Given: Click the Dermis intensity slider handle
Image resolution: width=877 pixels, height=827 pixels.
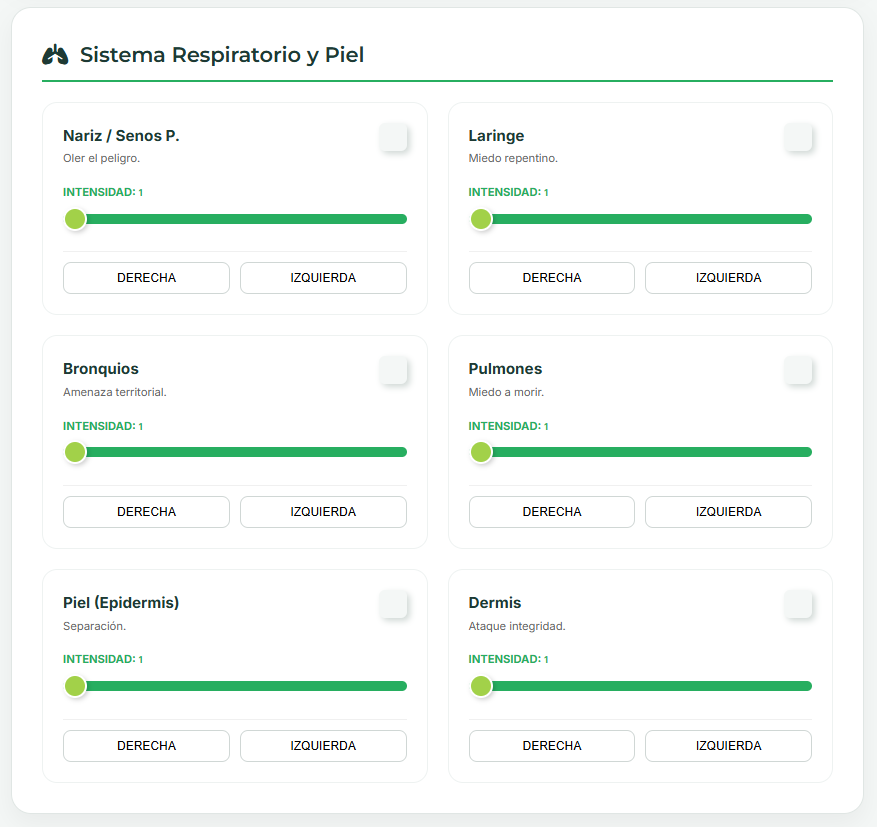Looking at the screenshot, I should [481, 686].
